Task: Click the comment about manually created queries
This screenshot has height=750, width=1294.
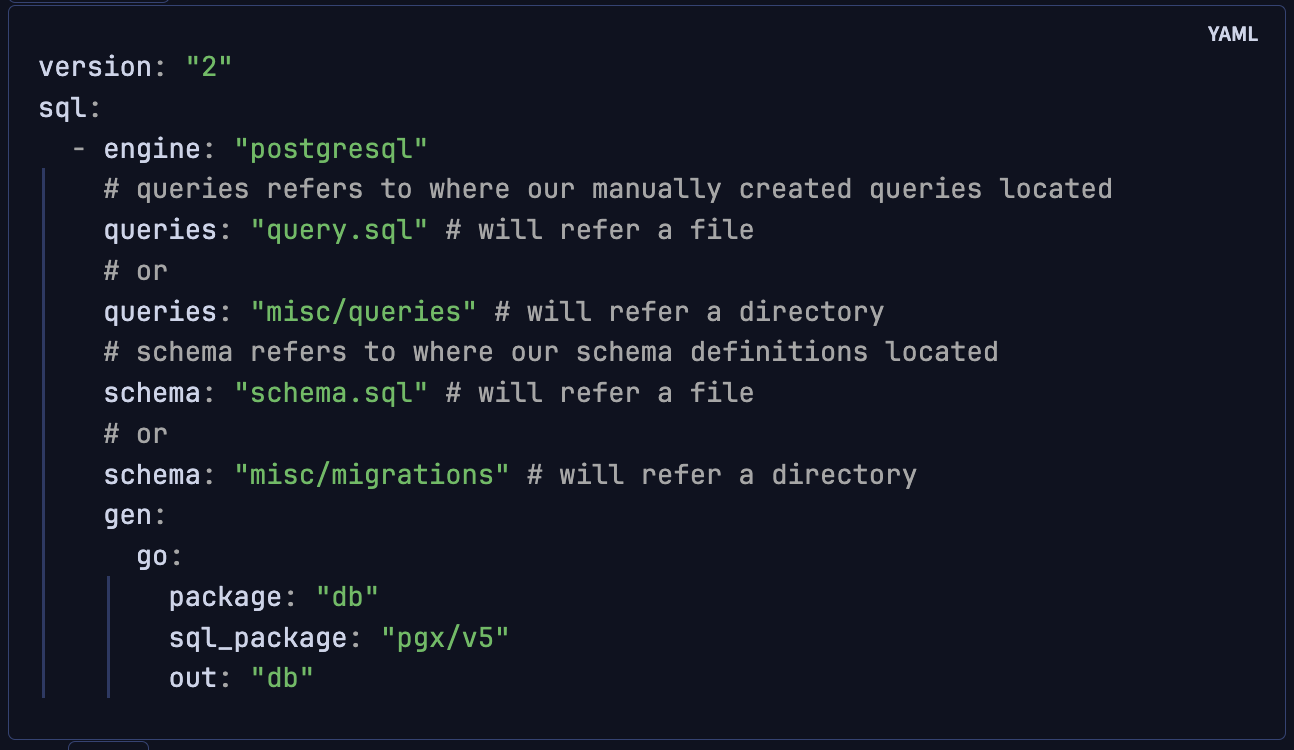Action: coord(608,189)
